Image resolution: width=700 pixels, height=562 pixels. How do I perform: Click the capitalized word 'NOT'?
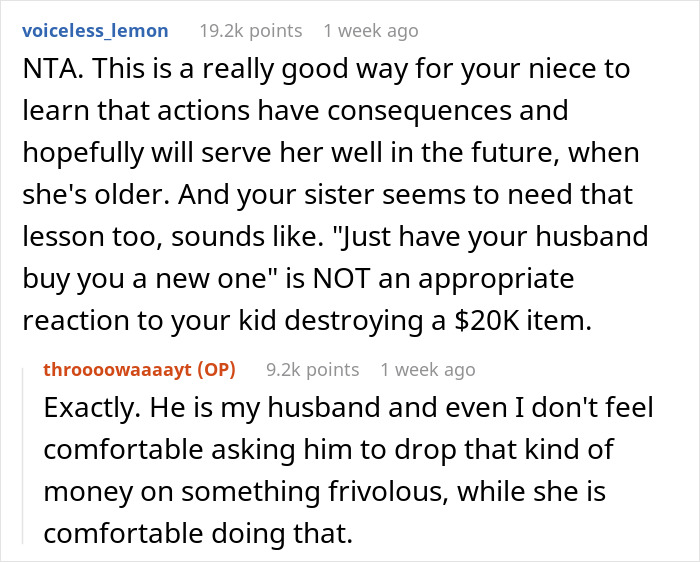(x=341, y=279)
